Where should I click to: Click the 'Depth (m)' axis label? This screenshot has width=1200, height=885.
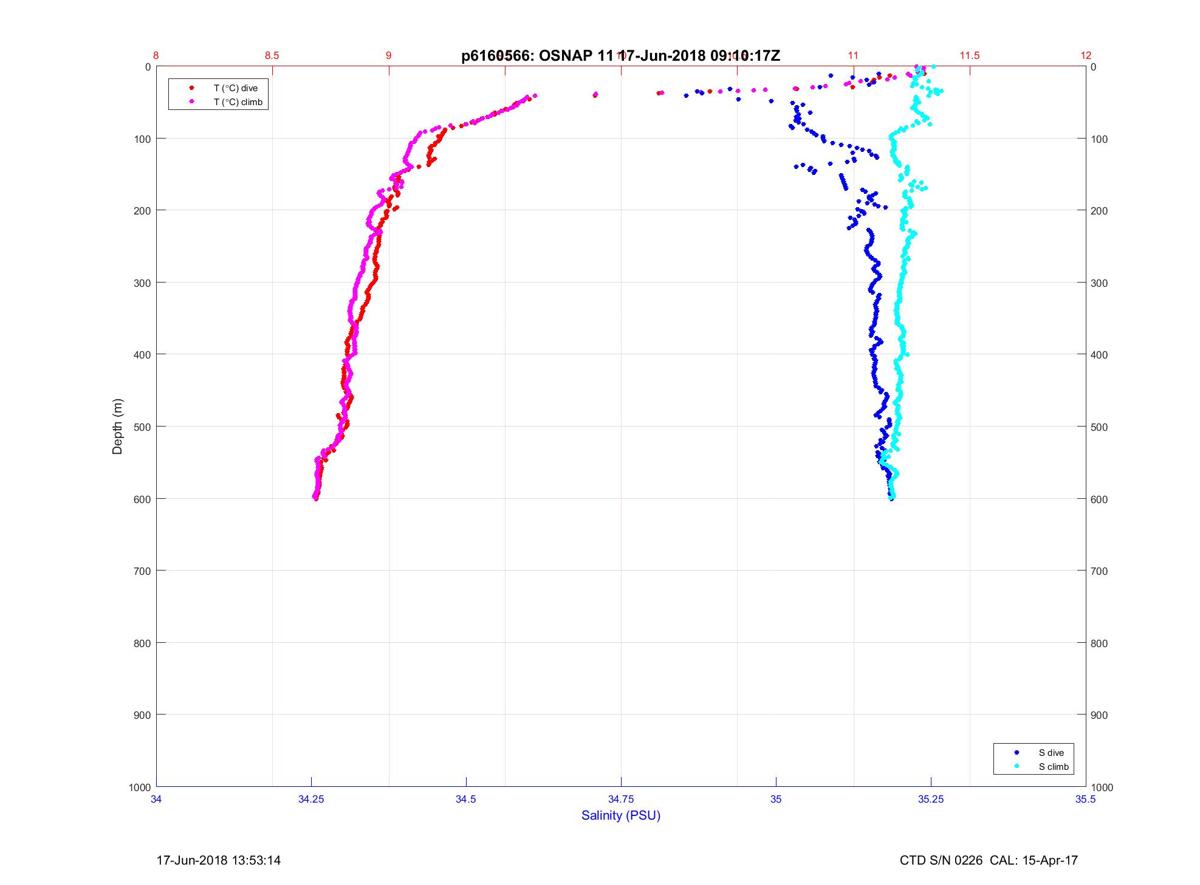coord(117,427)
